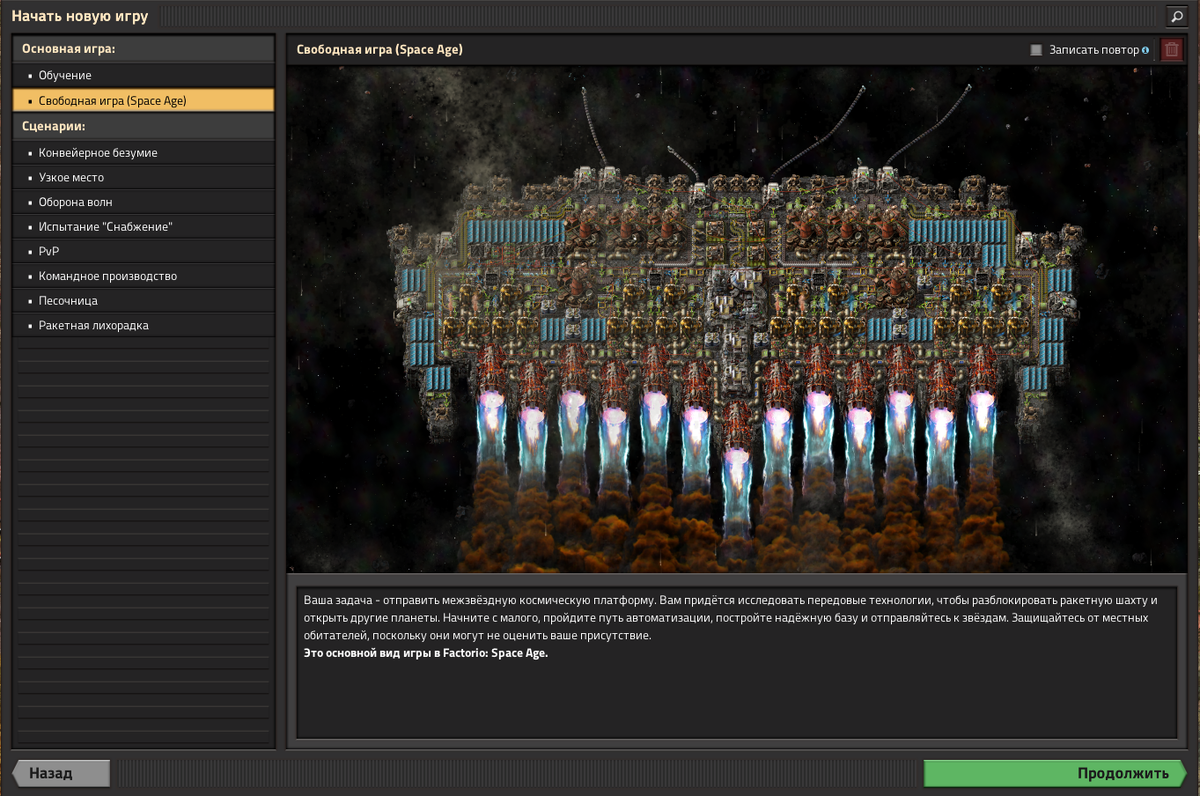Viewport: 1200px width, 796px height.
Task: Click the Свободная игра (Space Age) preview title
Action: [379, 49]
